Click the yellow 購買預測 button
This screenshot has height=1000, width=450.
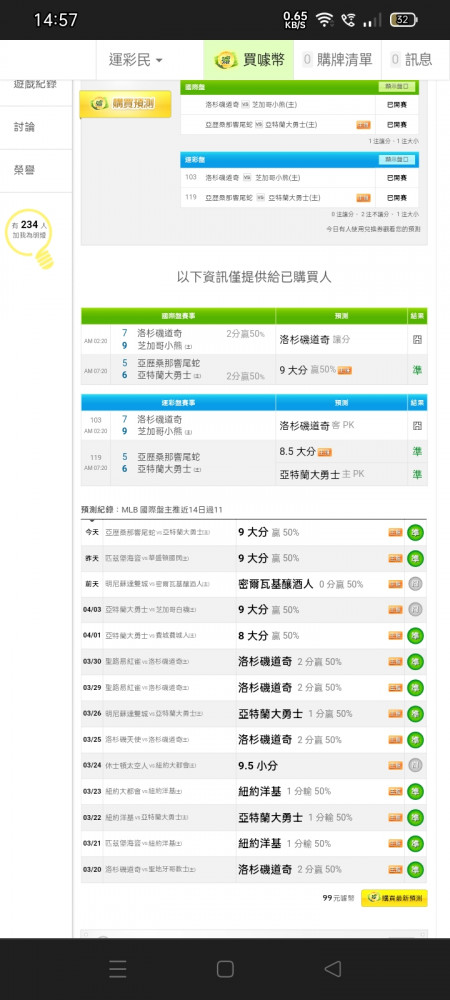pyautogui.click(x=125, y=104)
